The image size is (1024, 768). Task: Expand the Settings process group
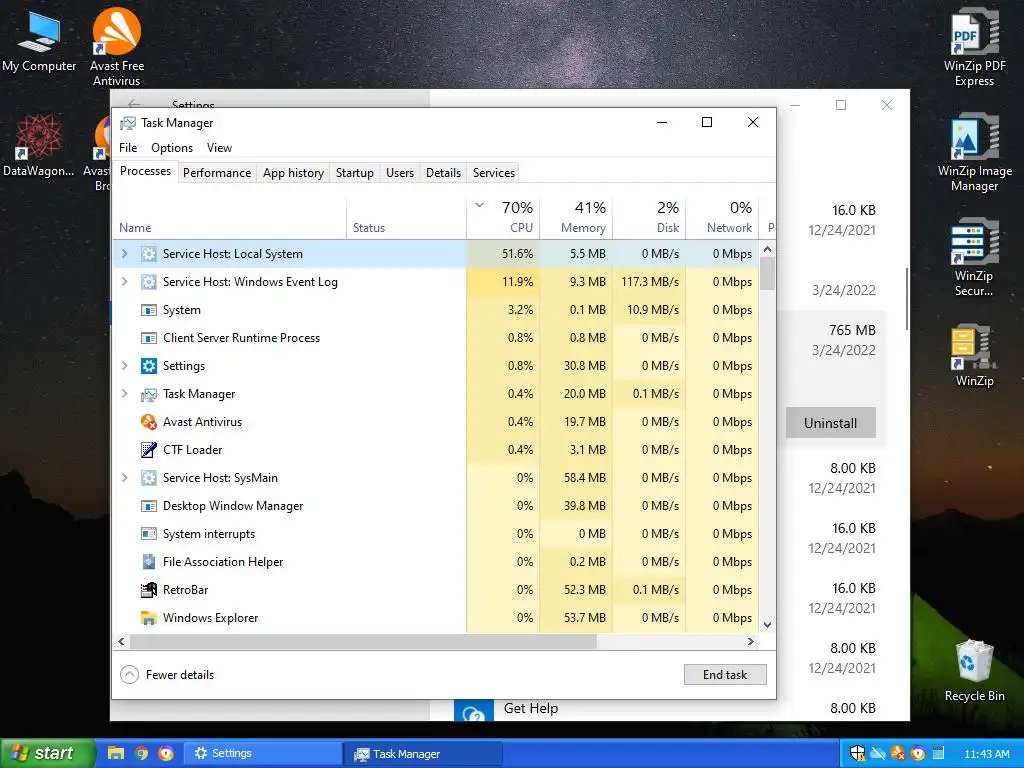125,366
